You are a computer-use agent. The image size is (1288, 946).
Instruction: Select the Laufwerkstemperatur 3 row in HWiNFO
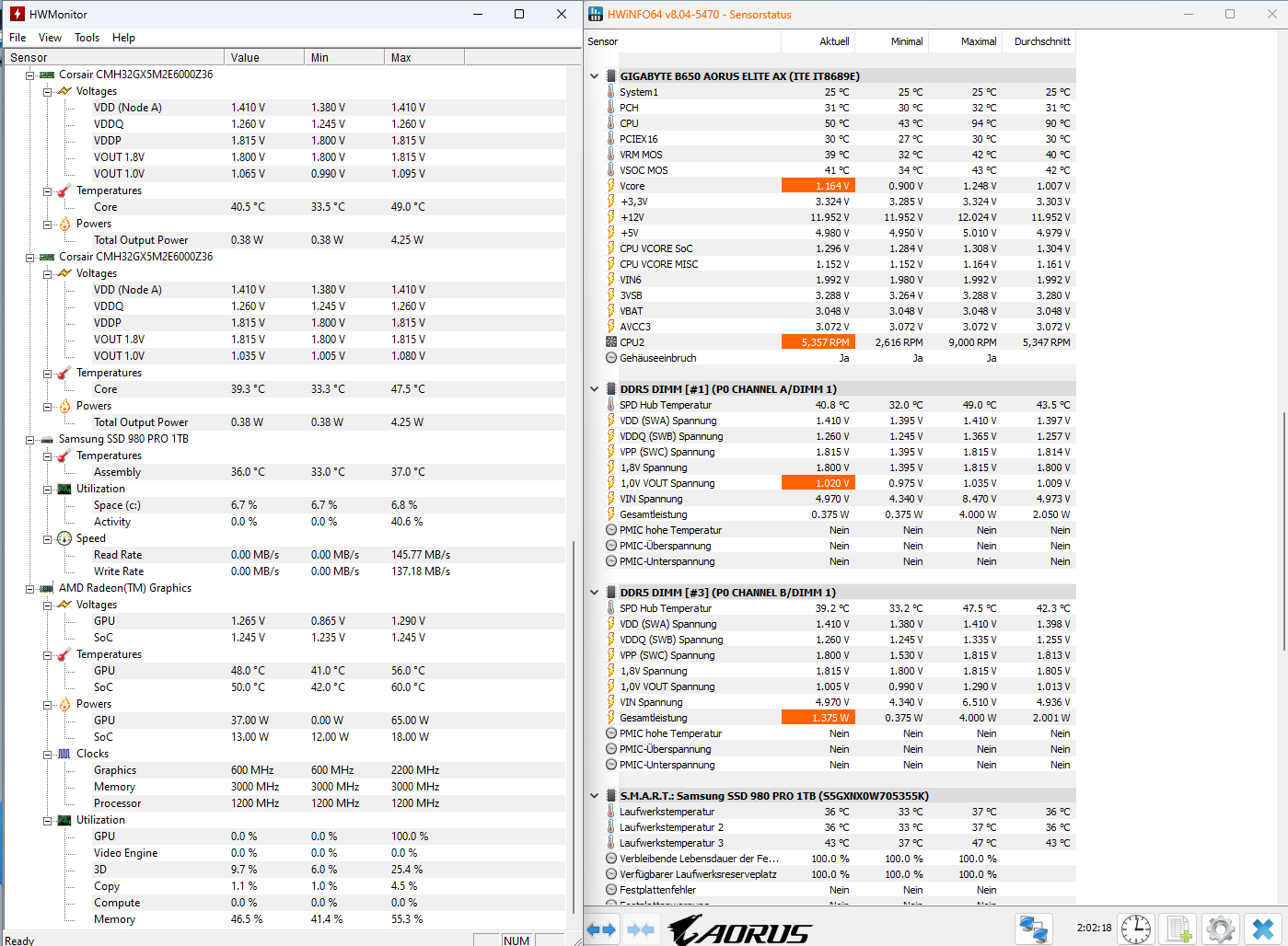click(840, 843)
